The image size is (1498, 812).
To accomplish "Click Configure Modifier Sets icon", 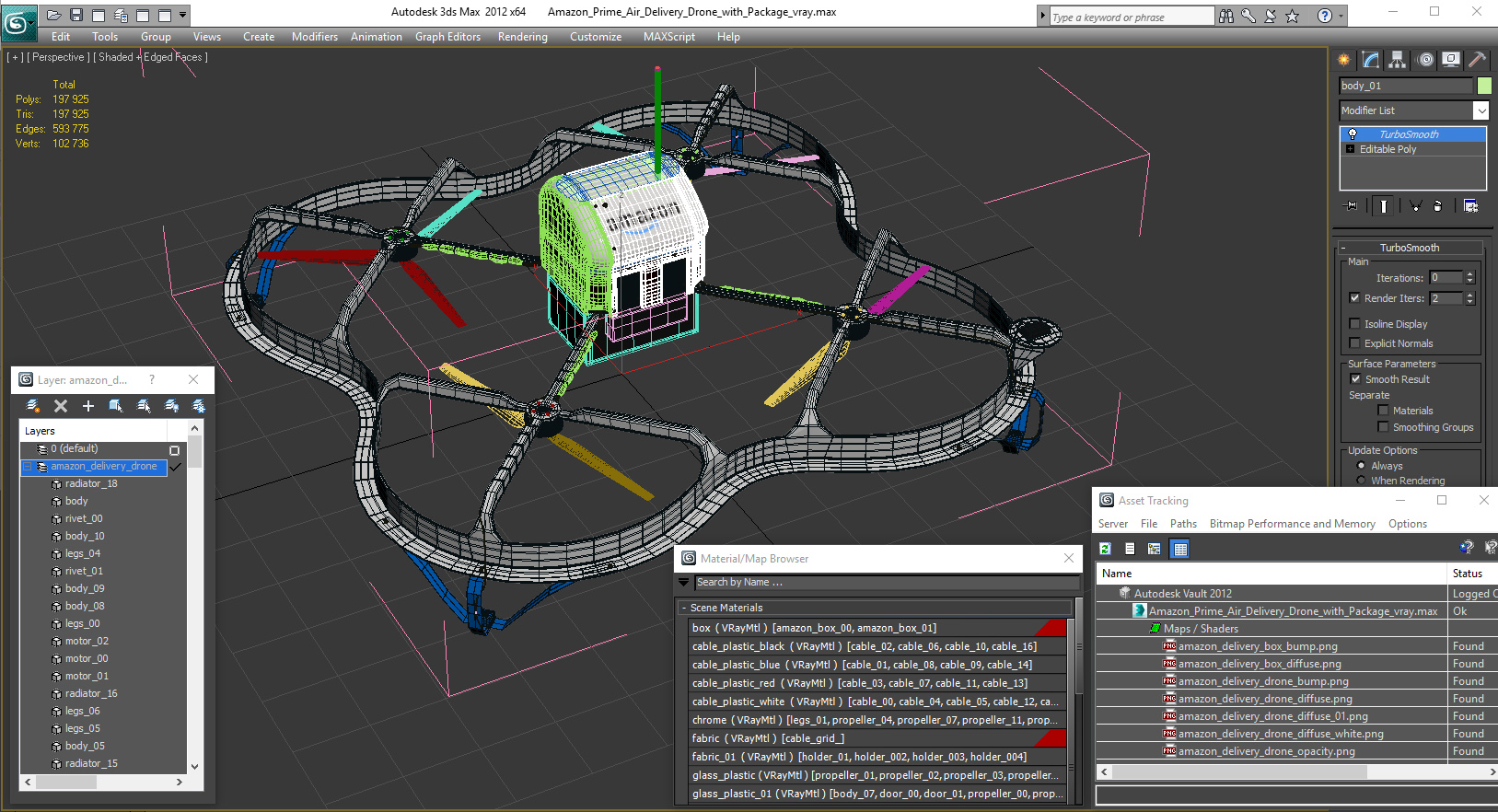I will click(1470, 206).
